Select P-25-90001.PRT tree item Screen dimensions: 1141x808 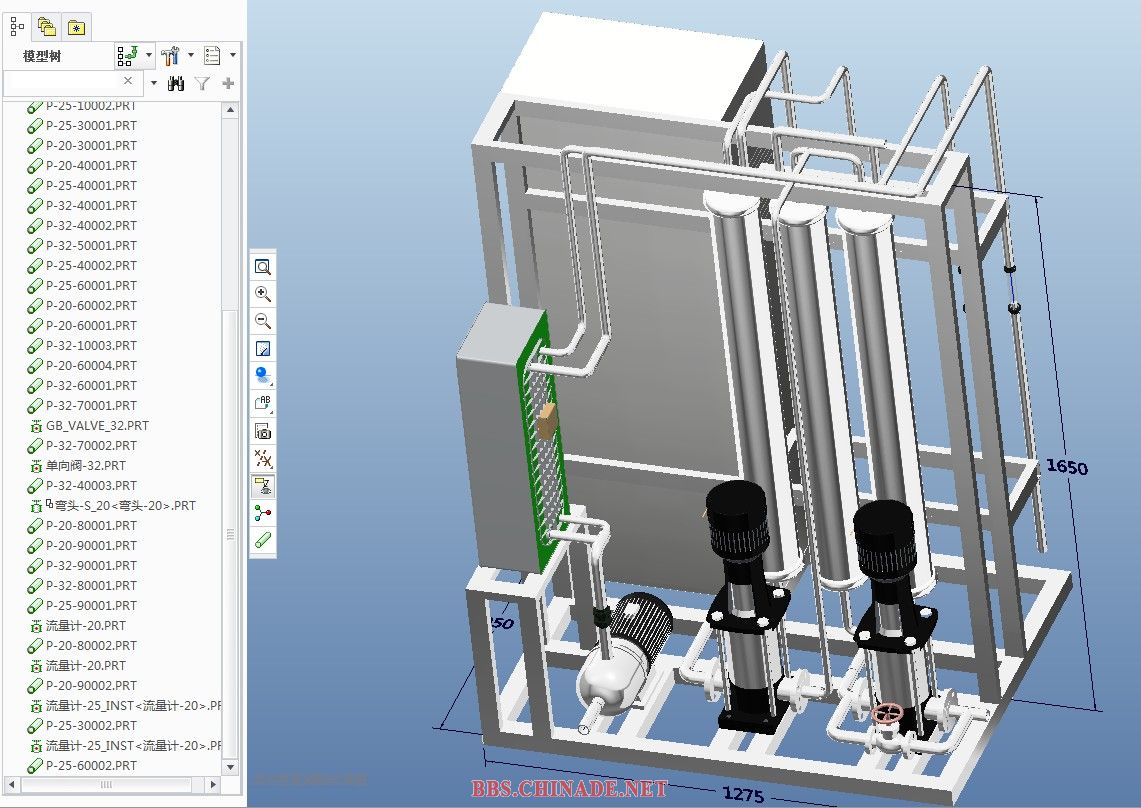[x=92, y=606]
